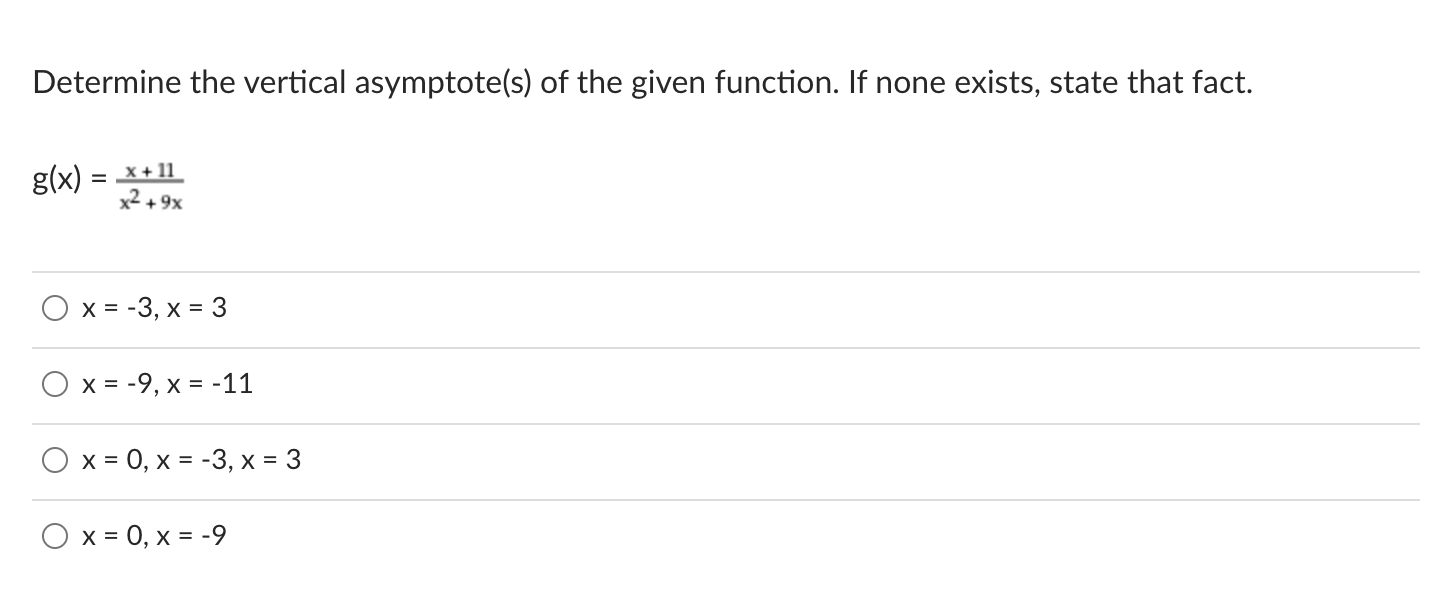Select the radio button for x = -9, x = -11
This screenshot has height=607, width=1451.
[x=55, y=383]
